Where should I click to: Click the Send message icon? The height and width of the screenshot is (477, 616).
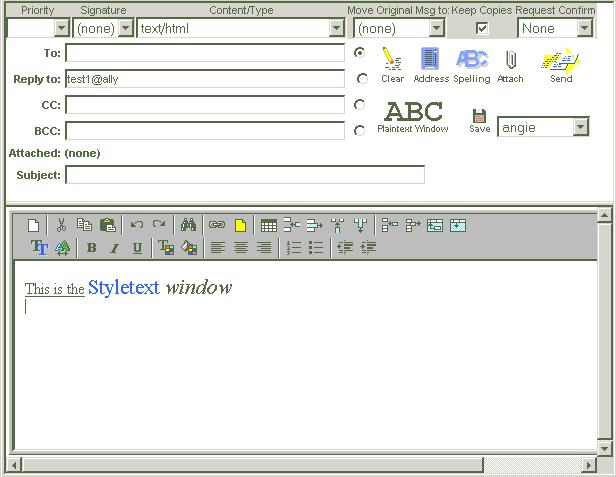[x=561, y=64]
